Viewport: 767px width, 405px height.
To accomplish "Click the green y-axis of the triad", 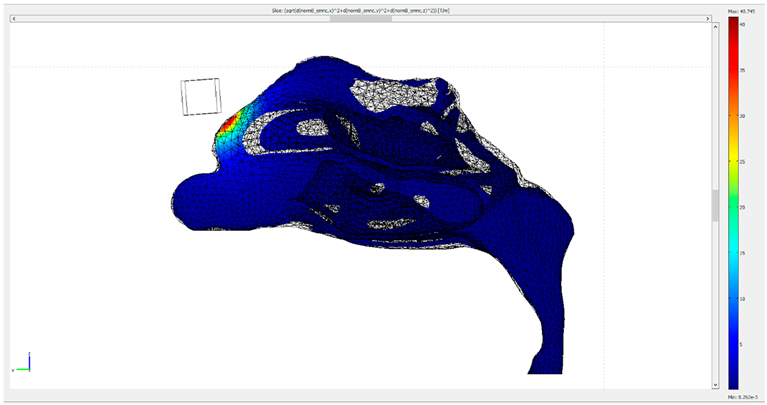I will [22, 369].
